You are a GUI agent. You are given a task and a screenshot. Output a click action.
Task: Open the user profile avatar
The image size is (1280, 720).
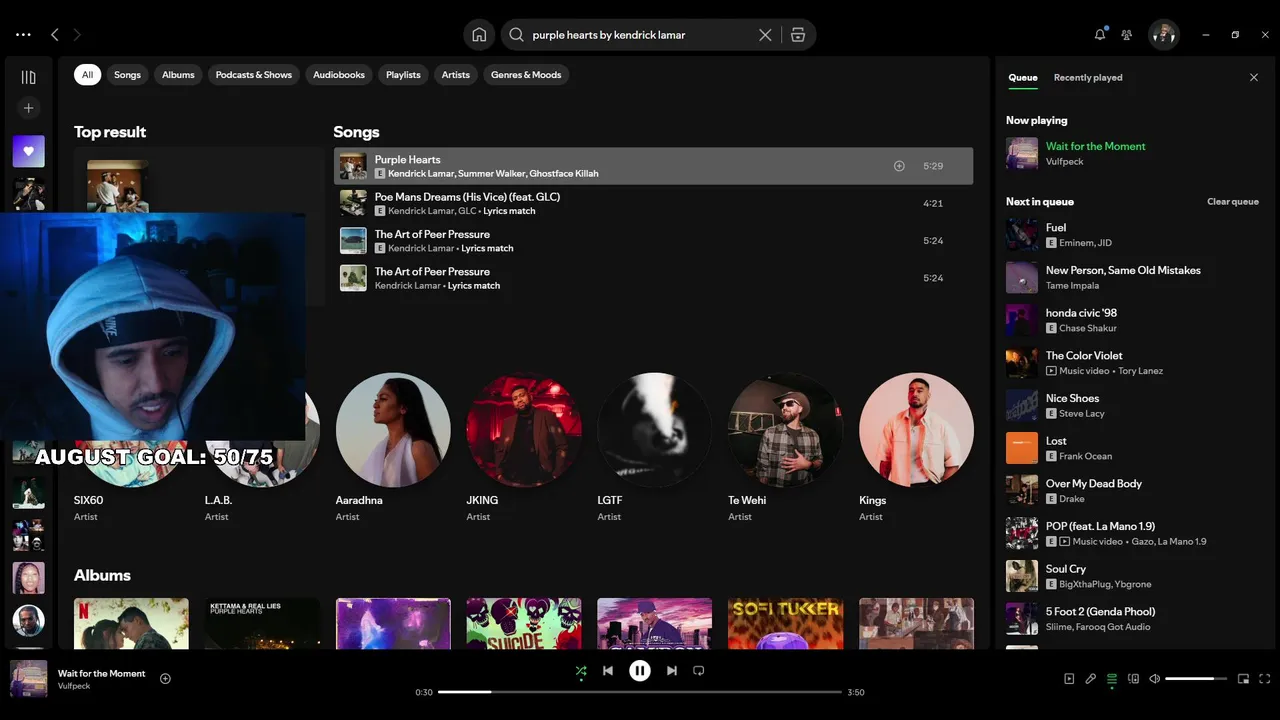(x=1163, y=34)
